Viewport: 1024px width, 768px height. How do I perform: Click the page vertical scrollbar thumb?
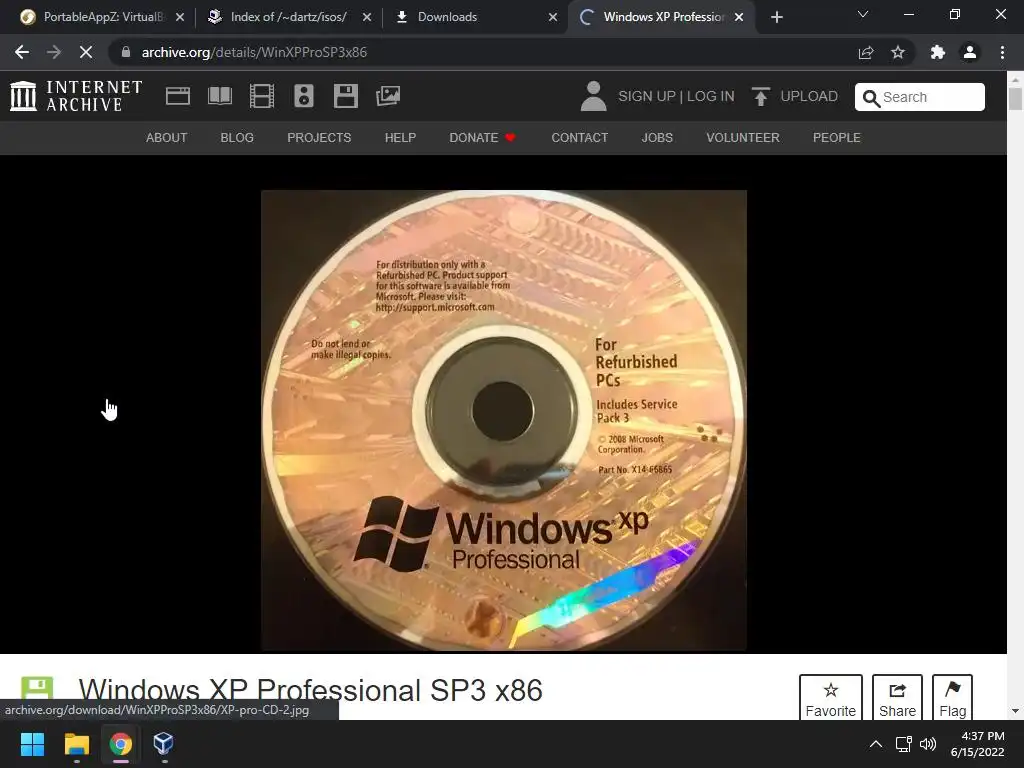point(1015,99)
